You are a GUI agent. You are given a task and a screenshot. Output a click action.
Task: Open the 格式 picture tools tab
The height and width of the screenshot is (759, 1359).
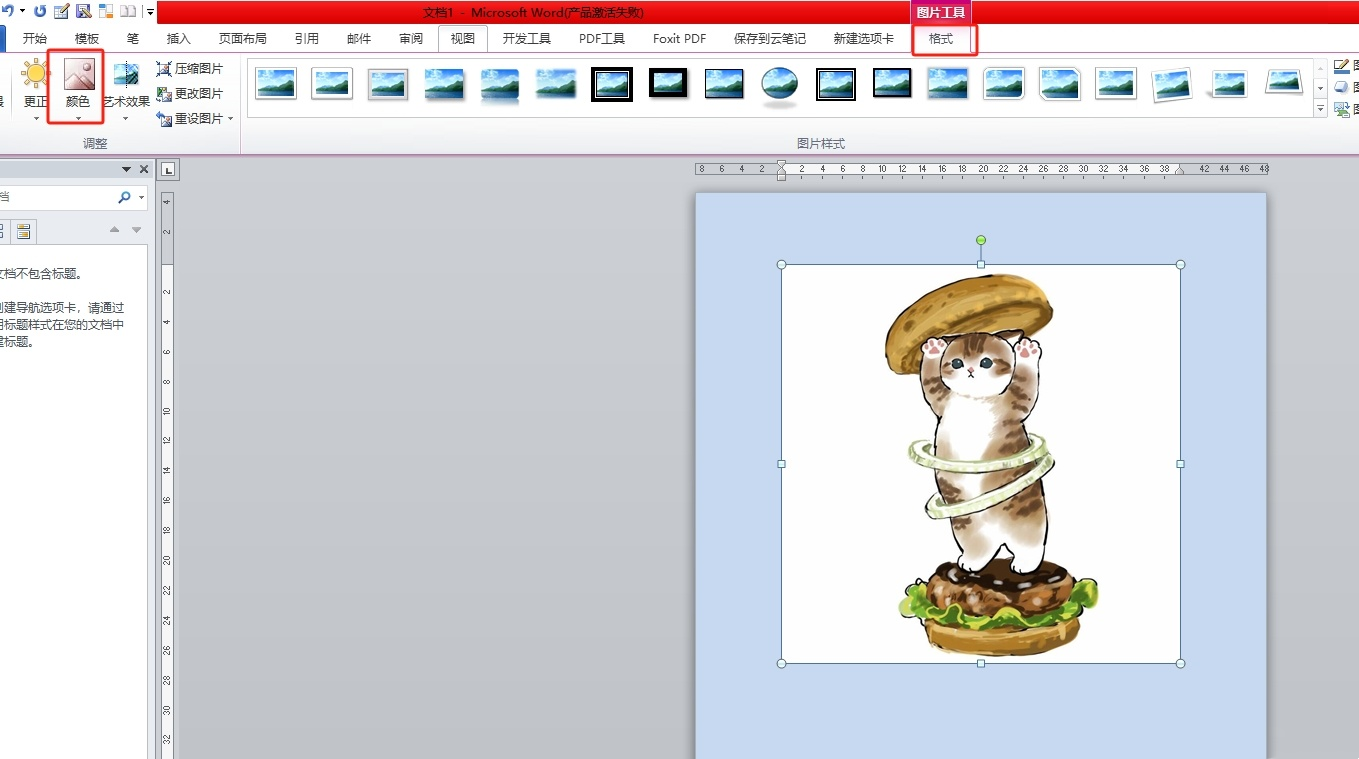coord(941,39)
